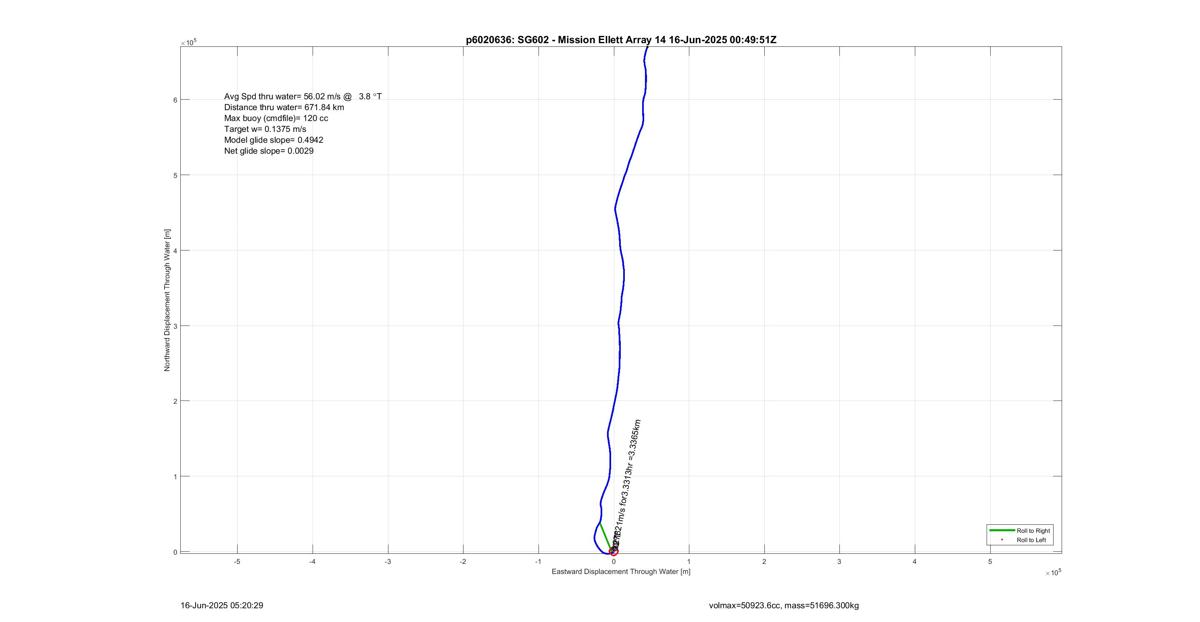This screenshot has height=622, width=1200.
Task: Click y-axis tick label '3'
Action: (x=175, y=326)
